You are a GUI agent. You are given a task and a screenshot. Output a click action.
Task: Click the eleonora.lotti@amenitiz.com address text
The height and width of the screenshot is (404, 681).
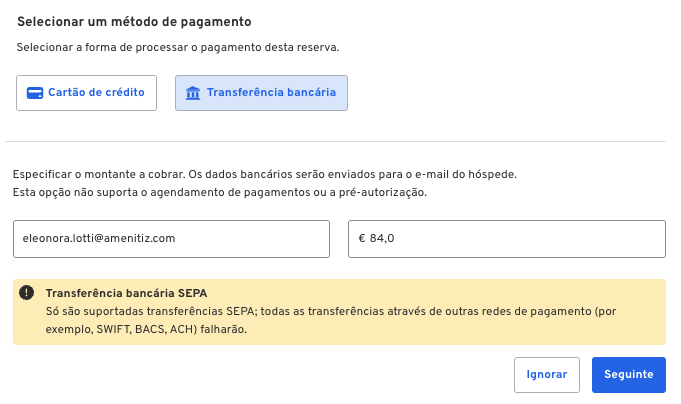99,238
